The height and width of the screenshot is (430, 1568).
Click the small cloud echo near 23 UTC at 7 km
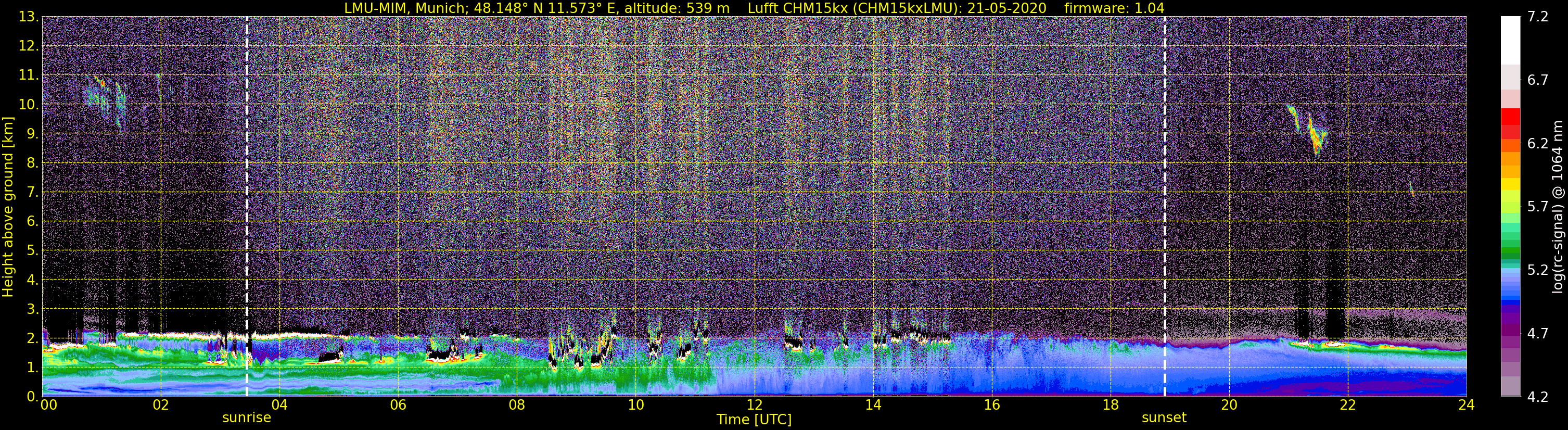pos(1411,189)
